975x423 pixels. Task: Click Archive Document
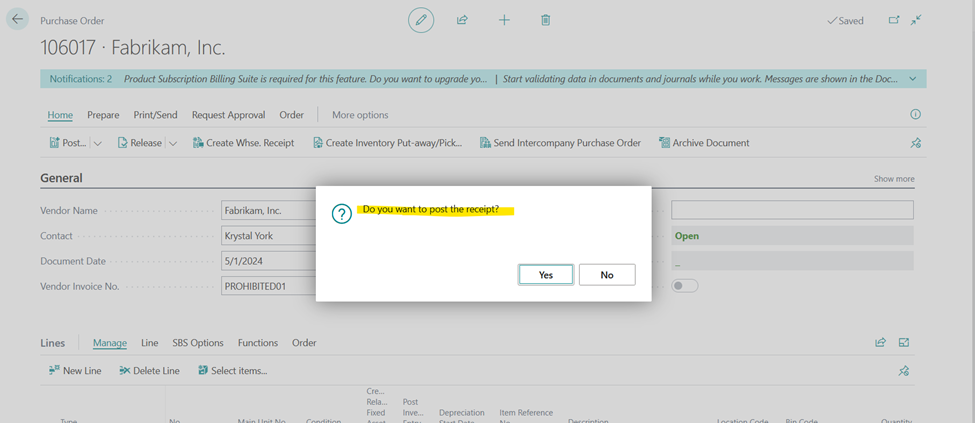(704, 142)
